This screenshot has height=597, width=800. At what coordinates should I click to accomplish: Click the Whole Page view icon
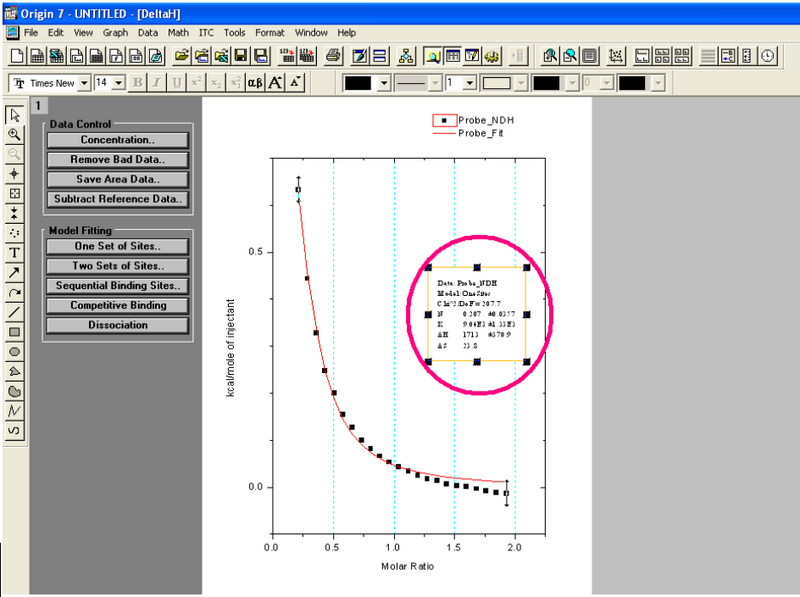coord(590,56)
